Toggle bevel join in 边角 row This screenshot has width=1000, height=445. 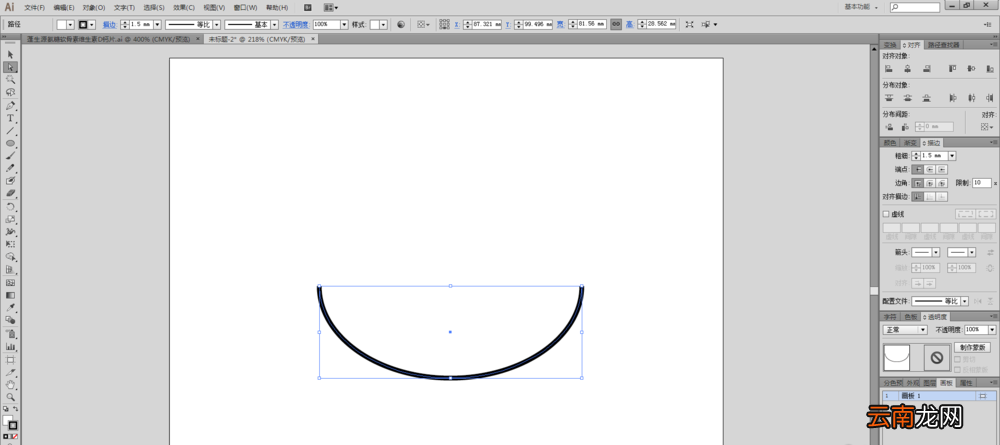(x=942, y=183)
